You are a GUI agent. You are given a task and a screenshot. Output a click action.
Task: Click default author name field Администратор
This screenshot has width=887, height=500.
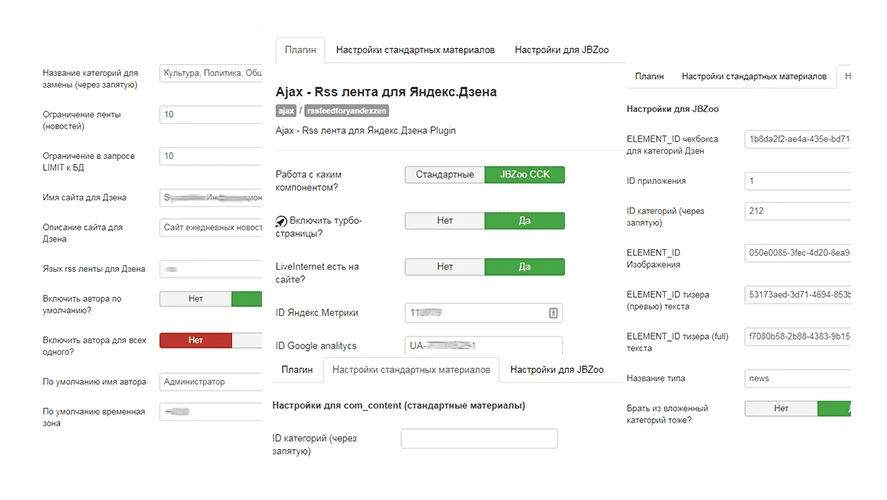click(x=211, y=382)
